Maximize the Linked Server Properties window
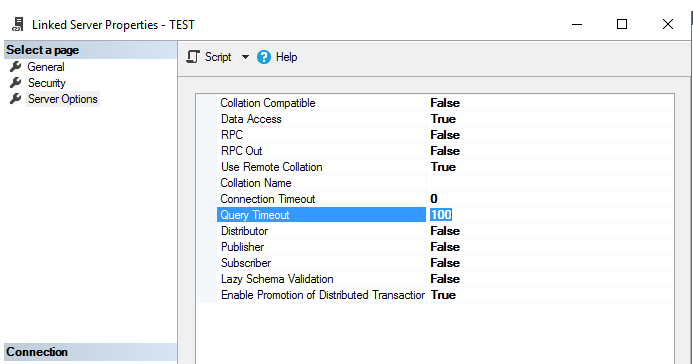 [622, 24]
